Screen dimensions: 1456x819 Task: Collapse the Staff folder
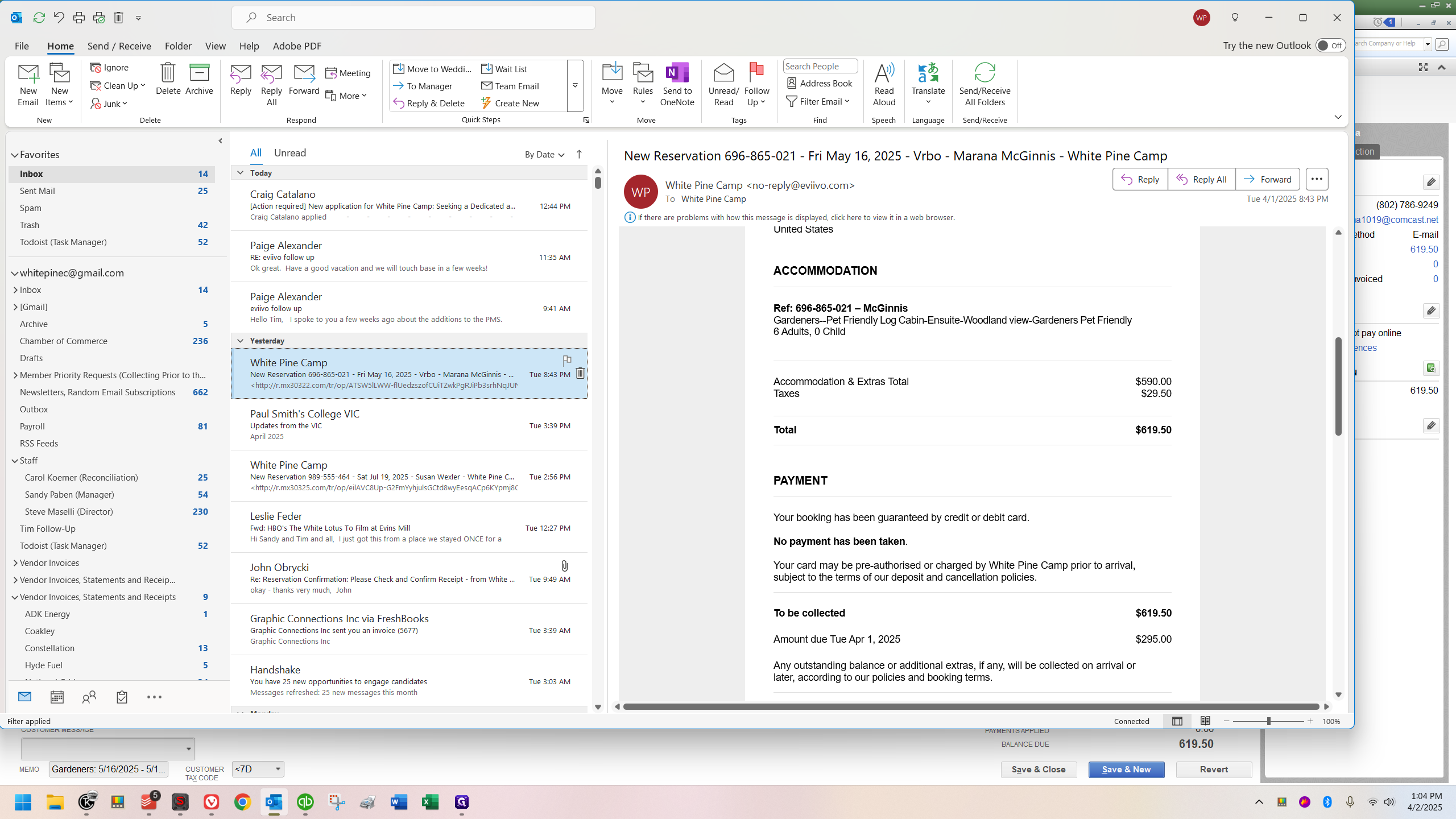(15, 461)
